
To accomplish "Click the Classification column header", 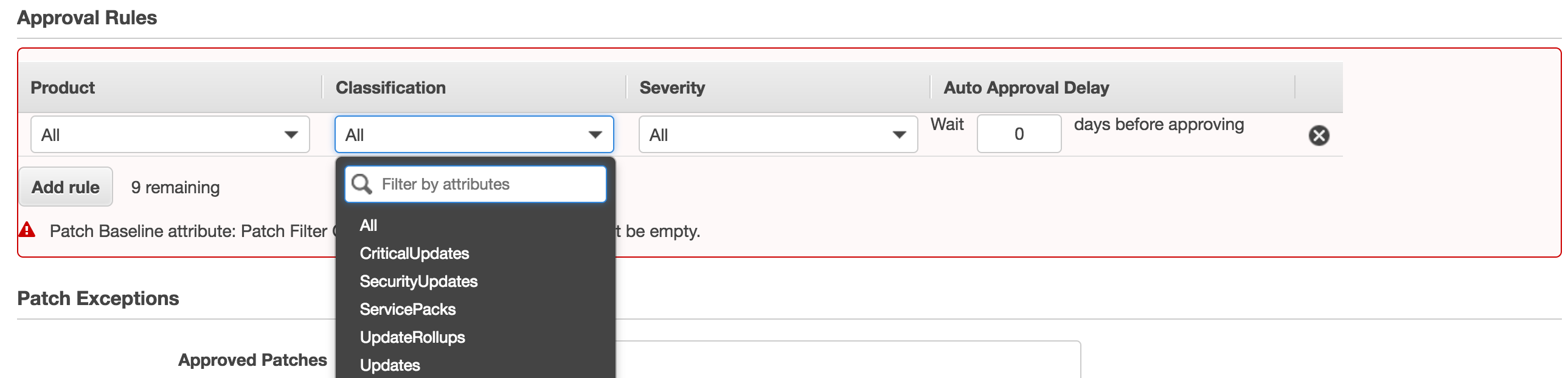I will pyautogui.click(x=390, y=88).
